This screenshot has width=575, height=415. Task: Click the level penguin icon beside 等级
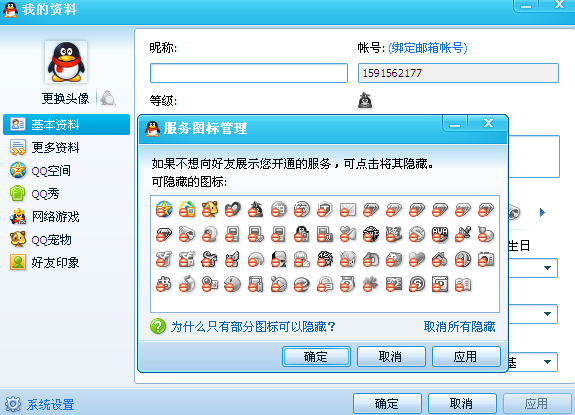tap(365, 100)
